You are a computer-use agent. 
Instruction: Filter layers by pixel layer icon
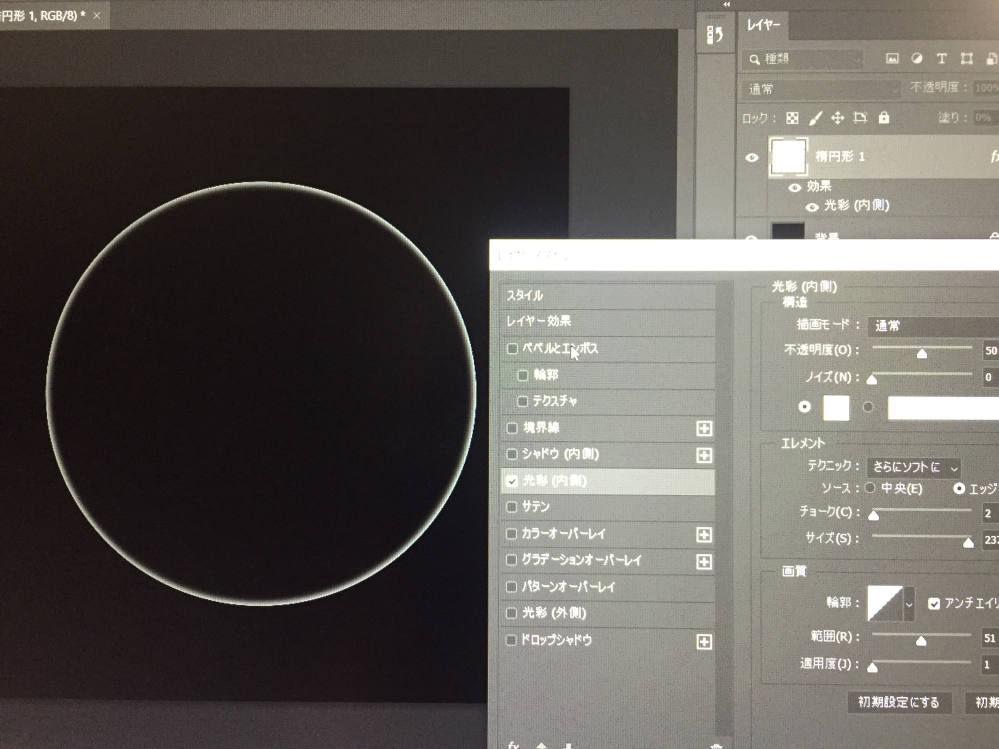click(892, 59)
